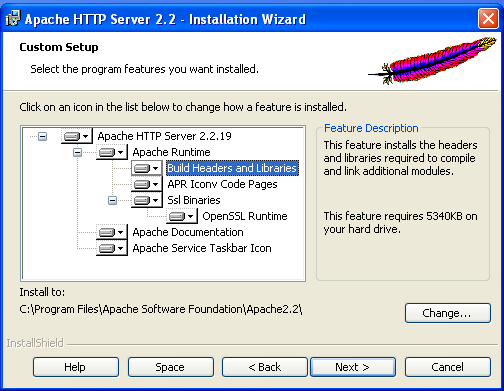The height and width of the screenshot is (391, 504).
Task: Proceed with the Next > button
Action: click(x=353, y=367)
